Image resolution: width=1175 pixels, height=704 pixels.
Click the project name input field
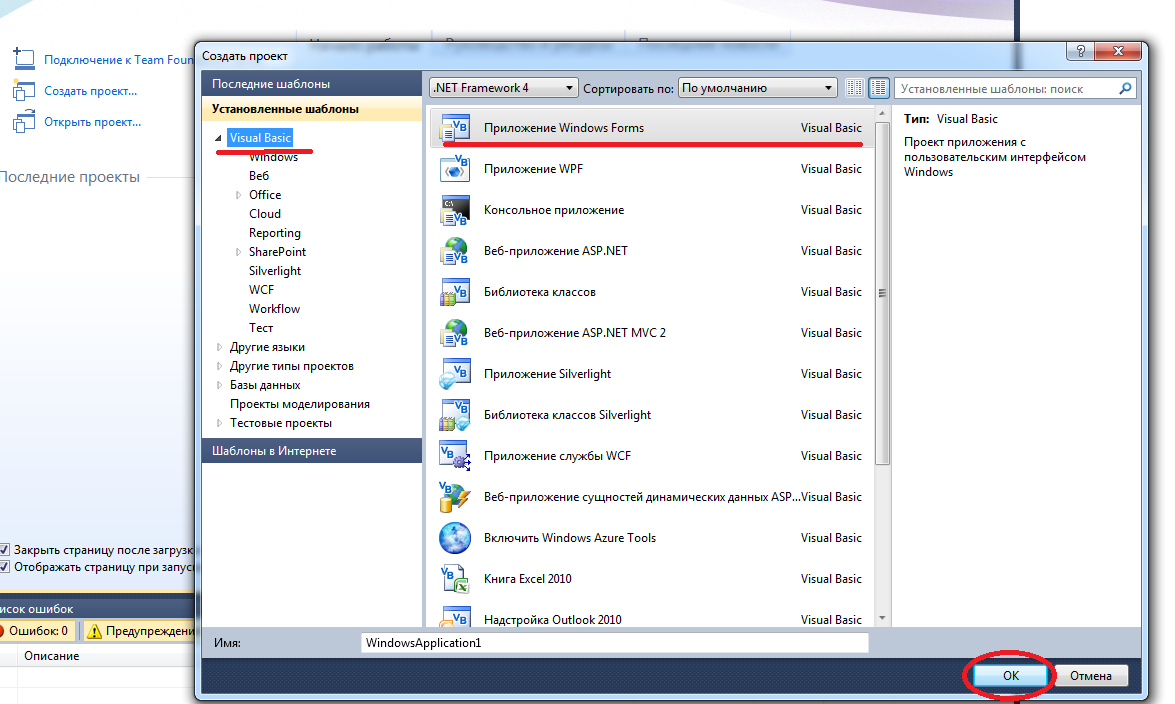point(614,643)
